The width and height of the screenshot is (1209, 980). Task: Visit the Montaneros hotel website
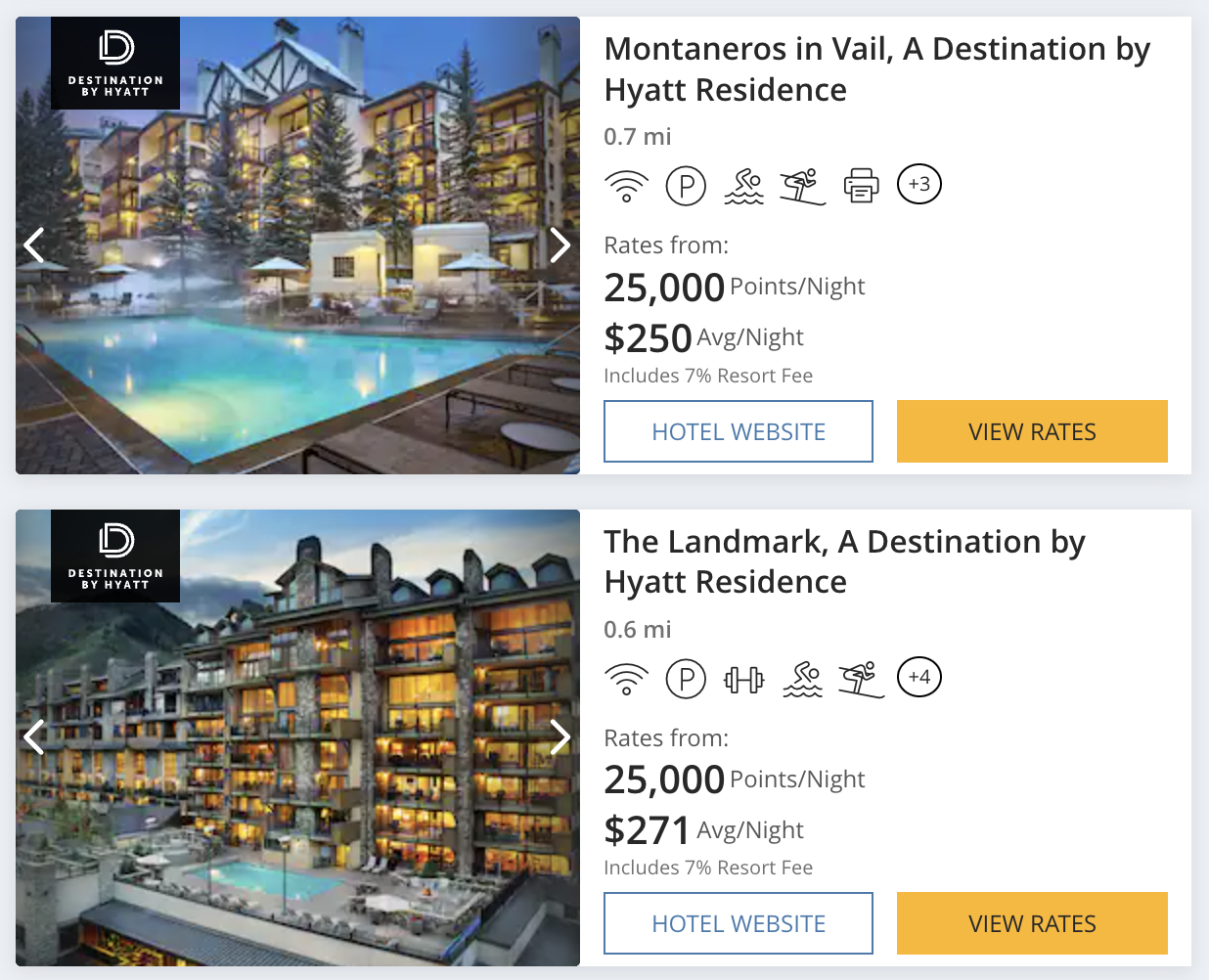coord(739,431)
